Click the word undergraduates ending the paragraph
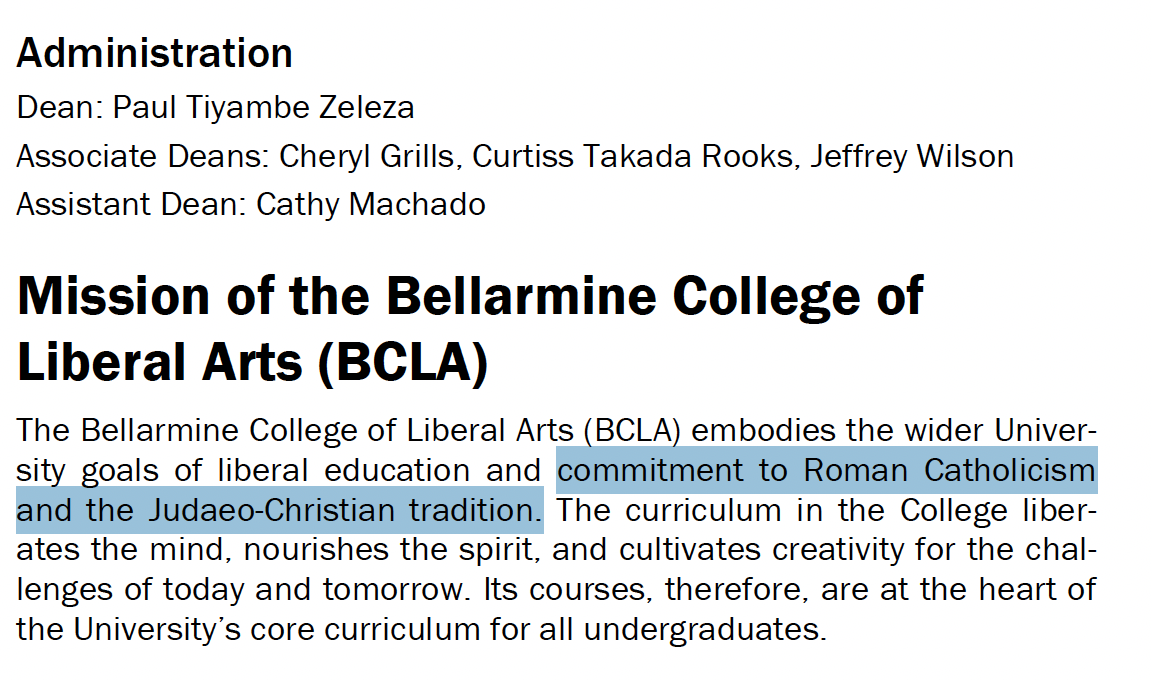The image size is (1152, 680). click(x=705, y=629)
